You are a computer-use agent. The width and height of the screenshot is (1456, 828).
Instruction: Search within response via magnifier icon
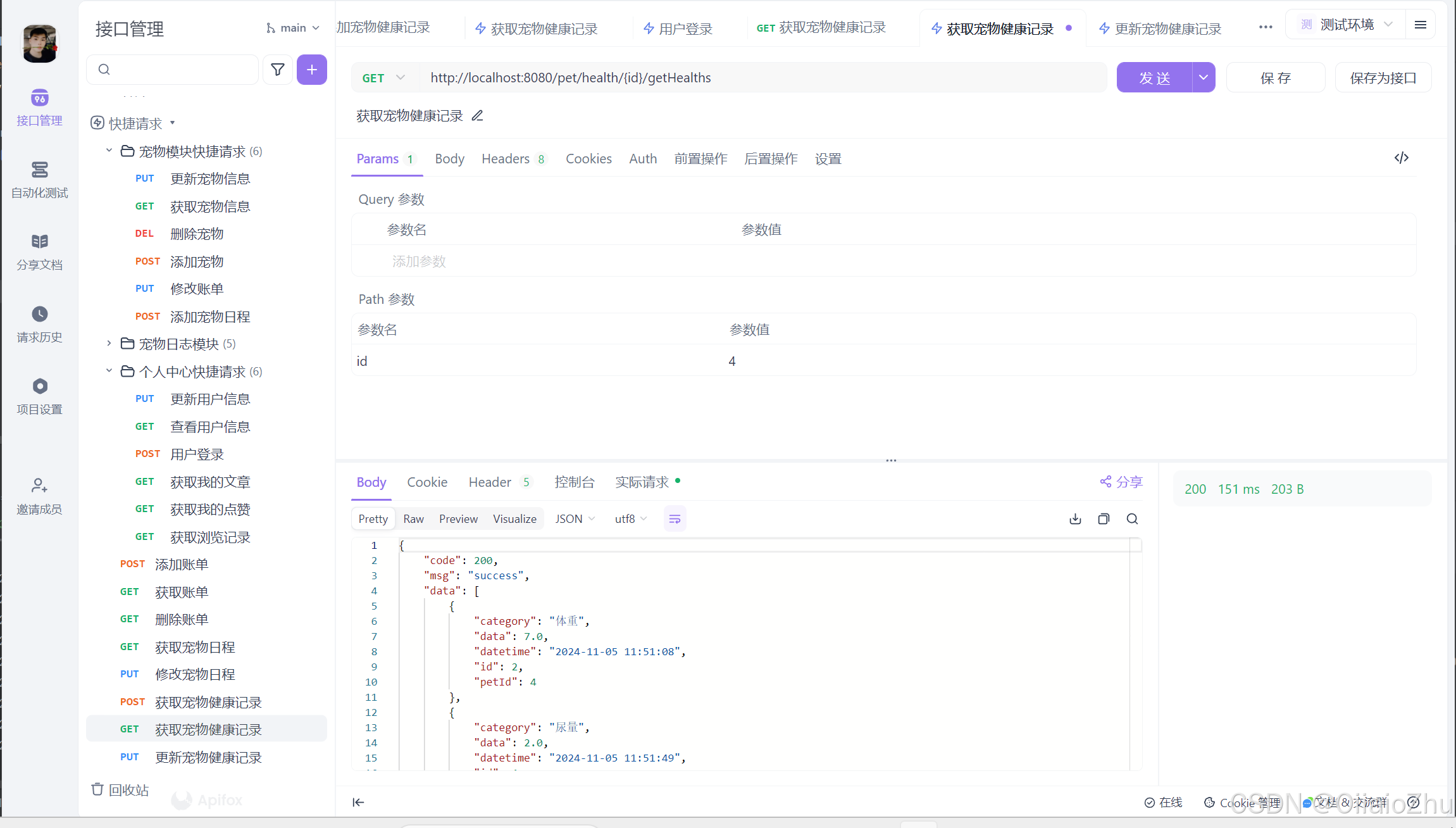pos(1132,518)
